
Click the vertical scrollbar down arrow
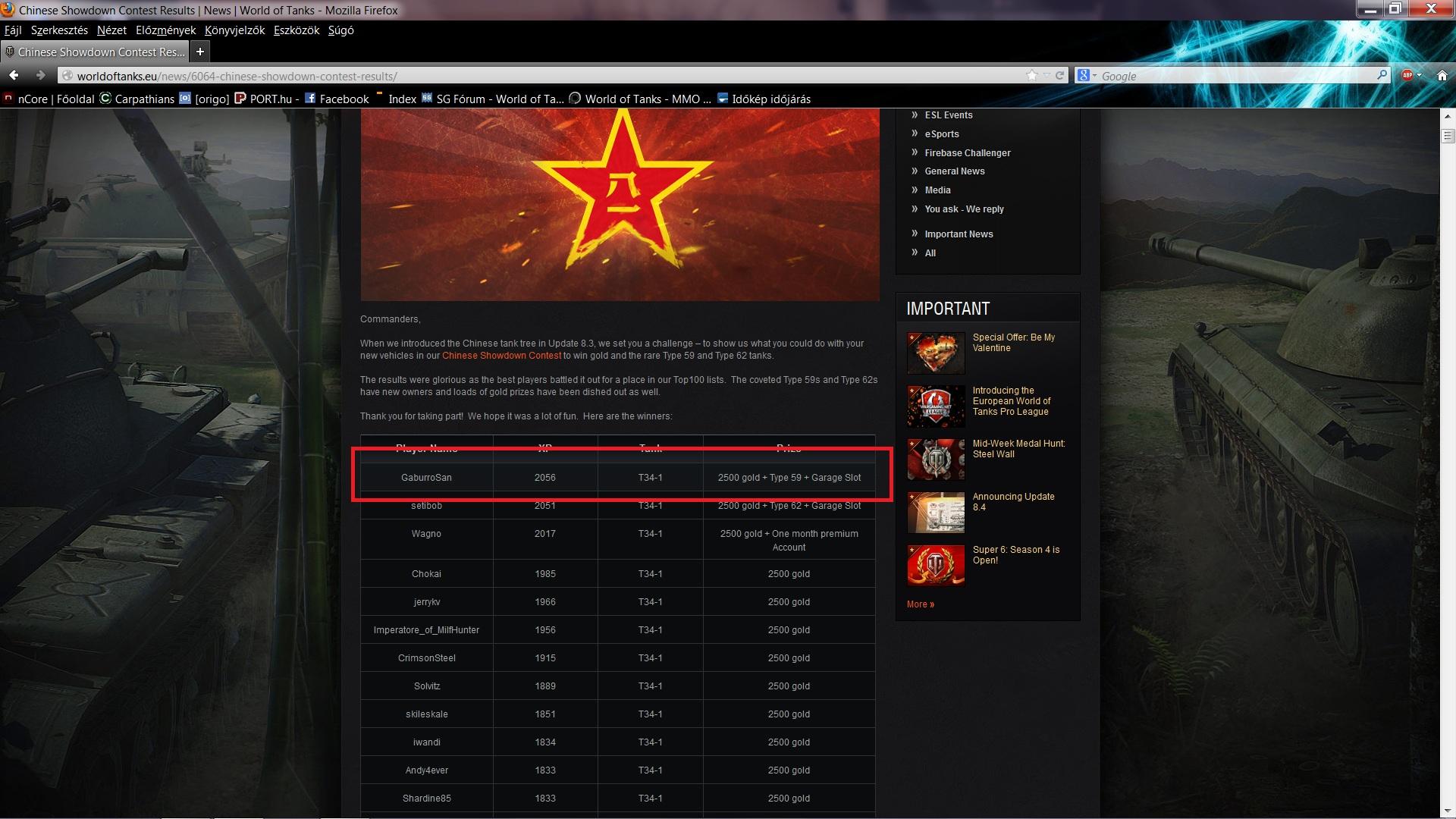click(1448, 811)
